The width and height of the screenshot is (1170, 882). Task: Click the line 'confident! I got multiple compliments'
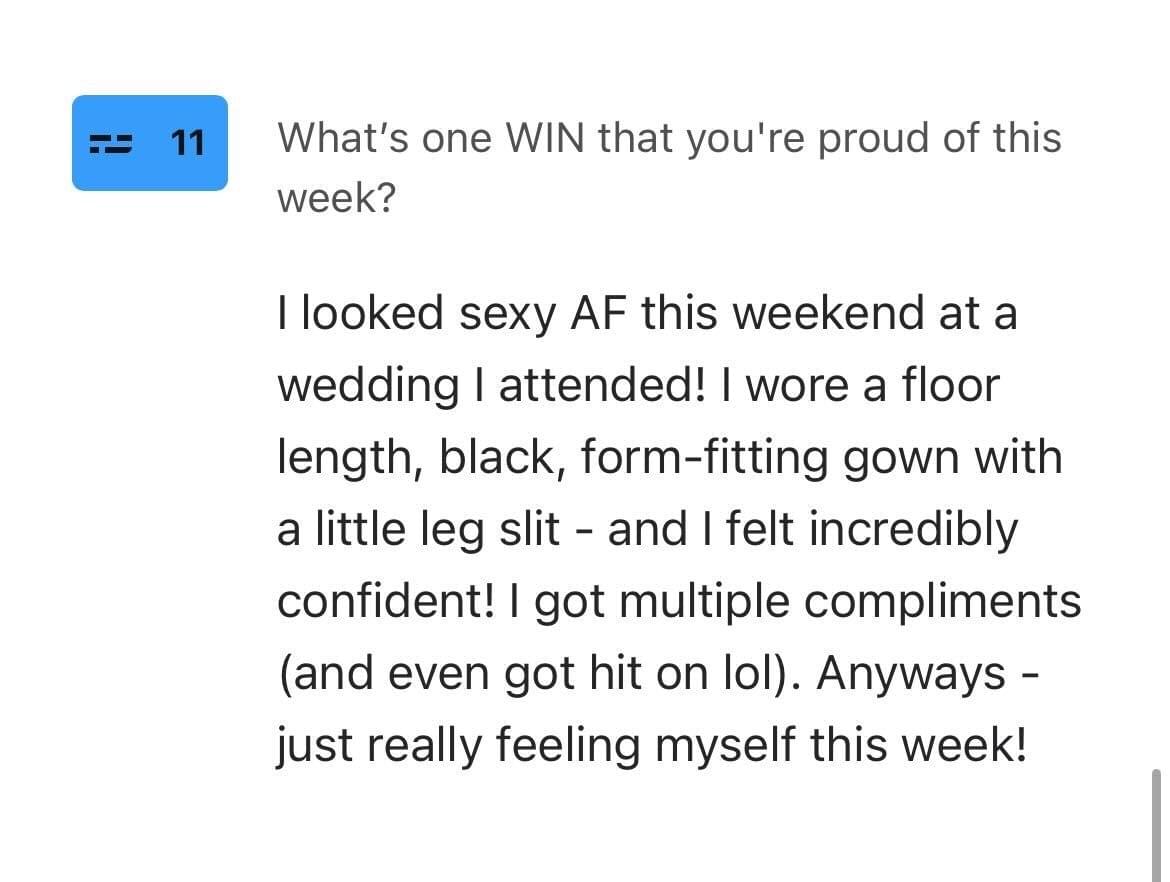coord(679,601)
